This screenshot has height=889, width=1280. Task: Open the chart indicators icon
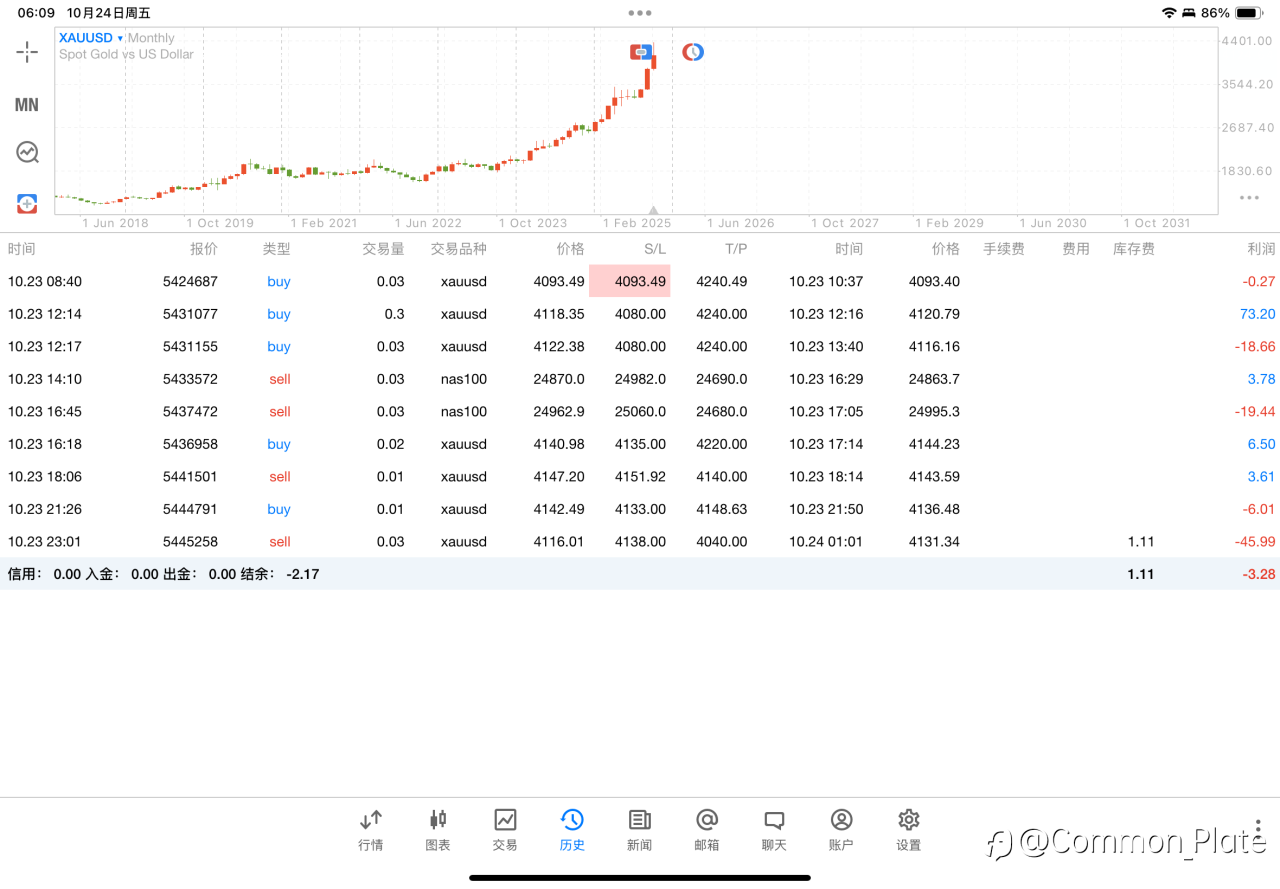pos(27,152)
